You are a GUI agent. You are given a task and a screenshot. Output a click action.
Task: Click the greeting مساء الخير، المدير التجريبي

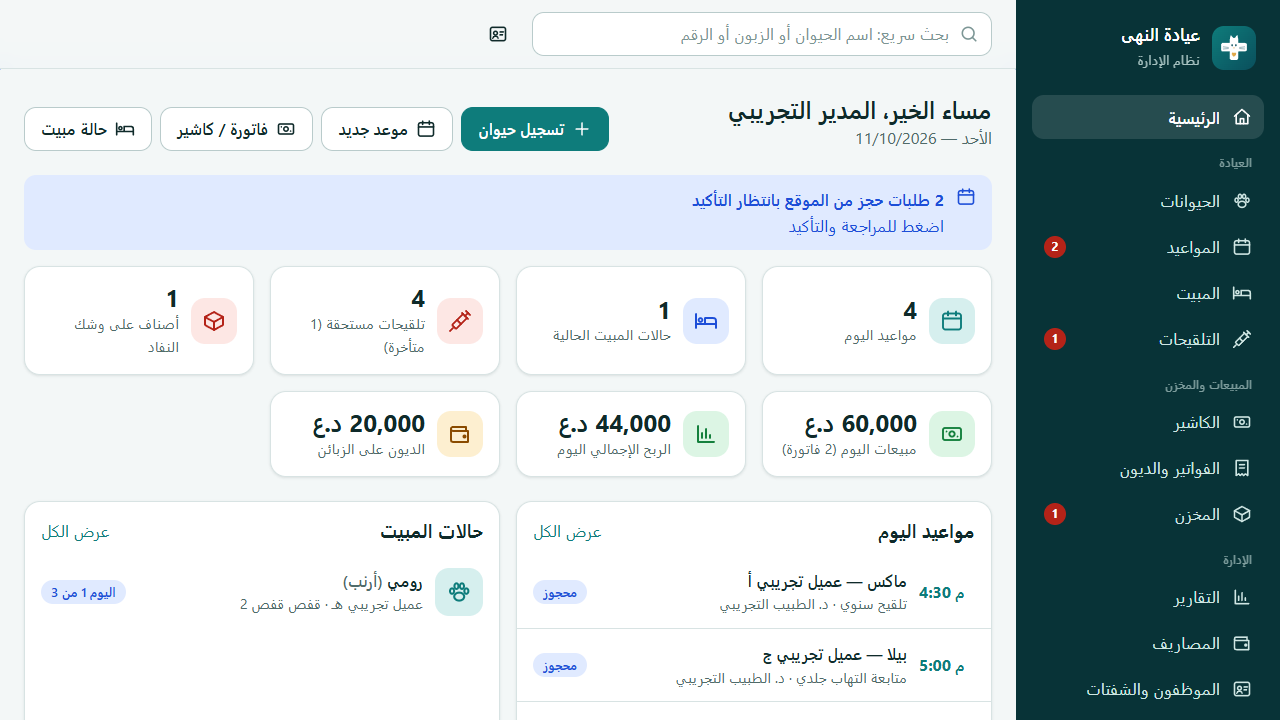pyautogui.click(x=860, y=110)
